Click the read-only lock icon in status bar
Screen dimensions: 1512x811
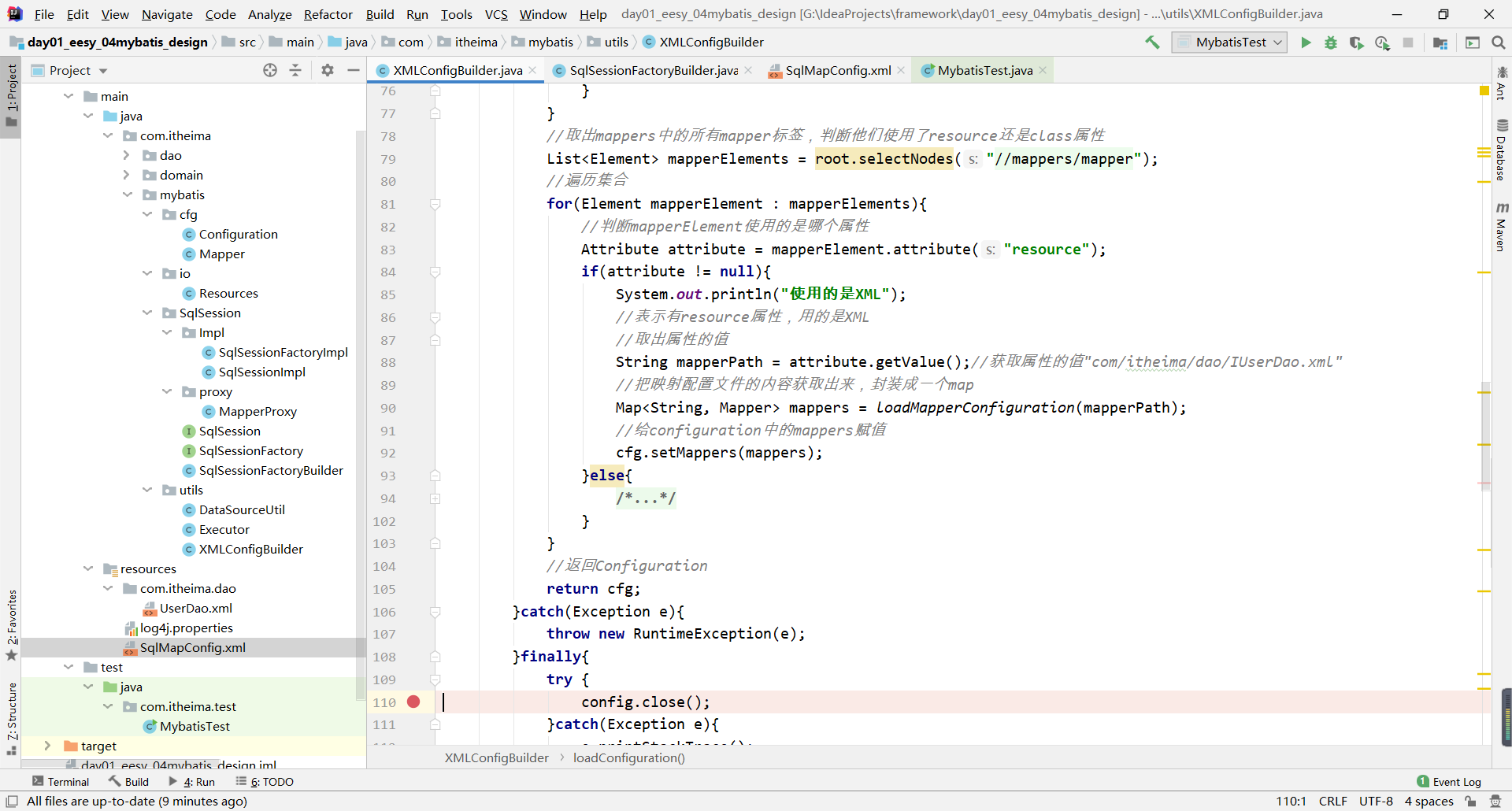(1470, 802)
